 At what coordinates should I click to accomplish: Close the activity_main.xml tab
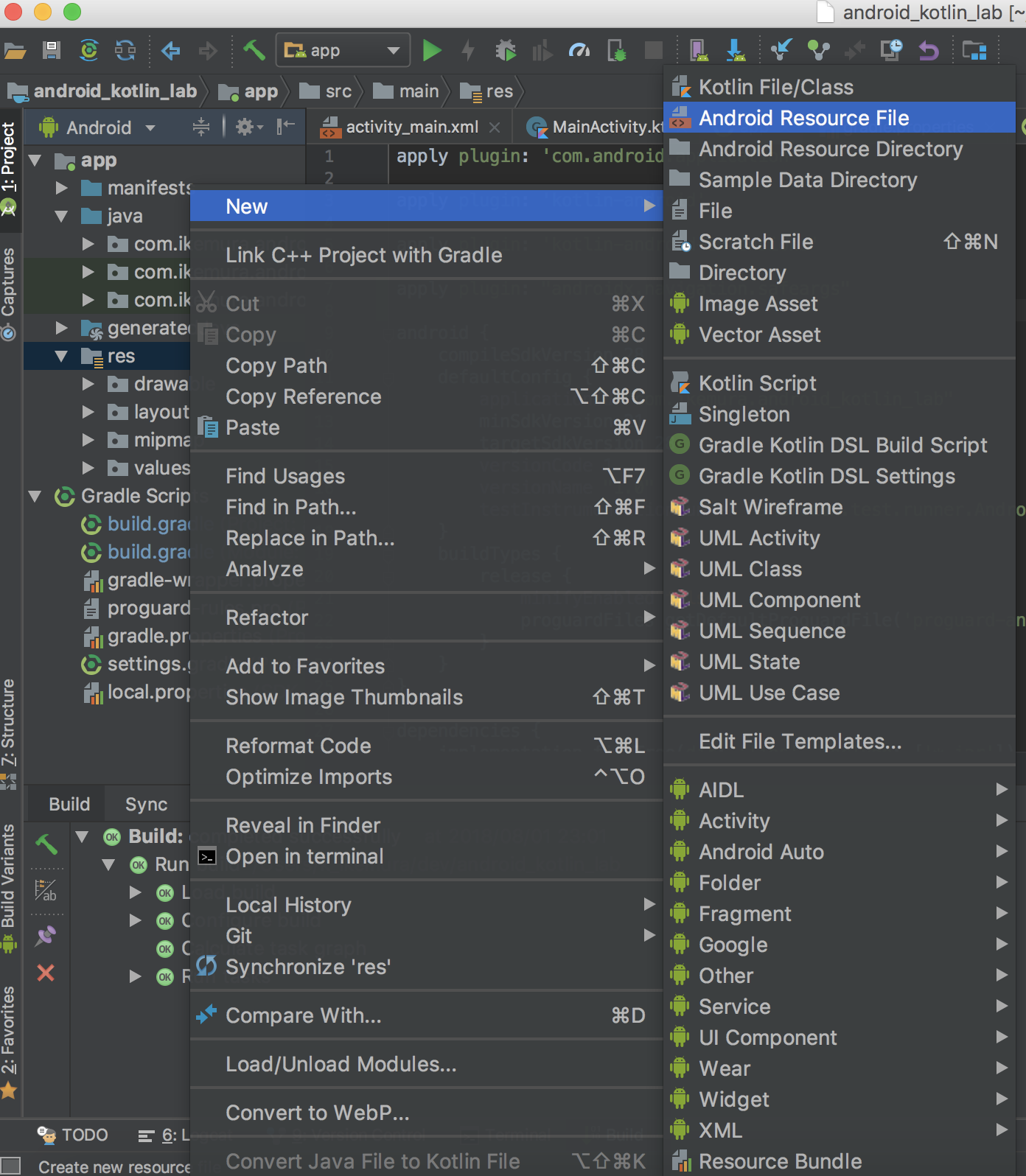coord(495,127)
